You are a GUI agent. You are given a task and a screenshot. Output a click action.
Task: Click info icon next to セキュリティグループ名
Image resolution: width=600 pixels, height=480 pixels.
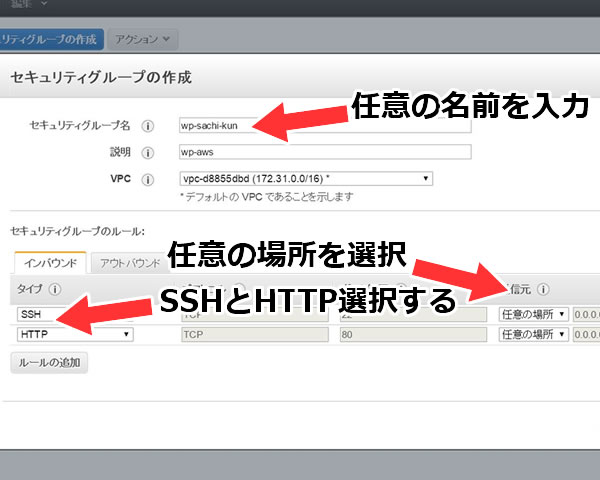click(148, 126)
